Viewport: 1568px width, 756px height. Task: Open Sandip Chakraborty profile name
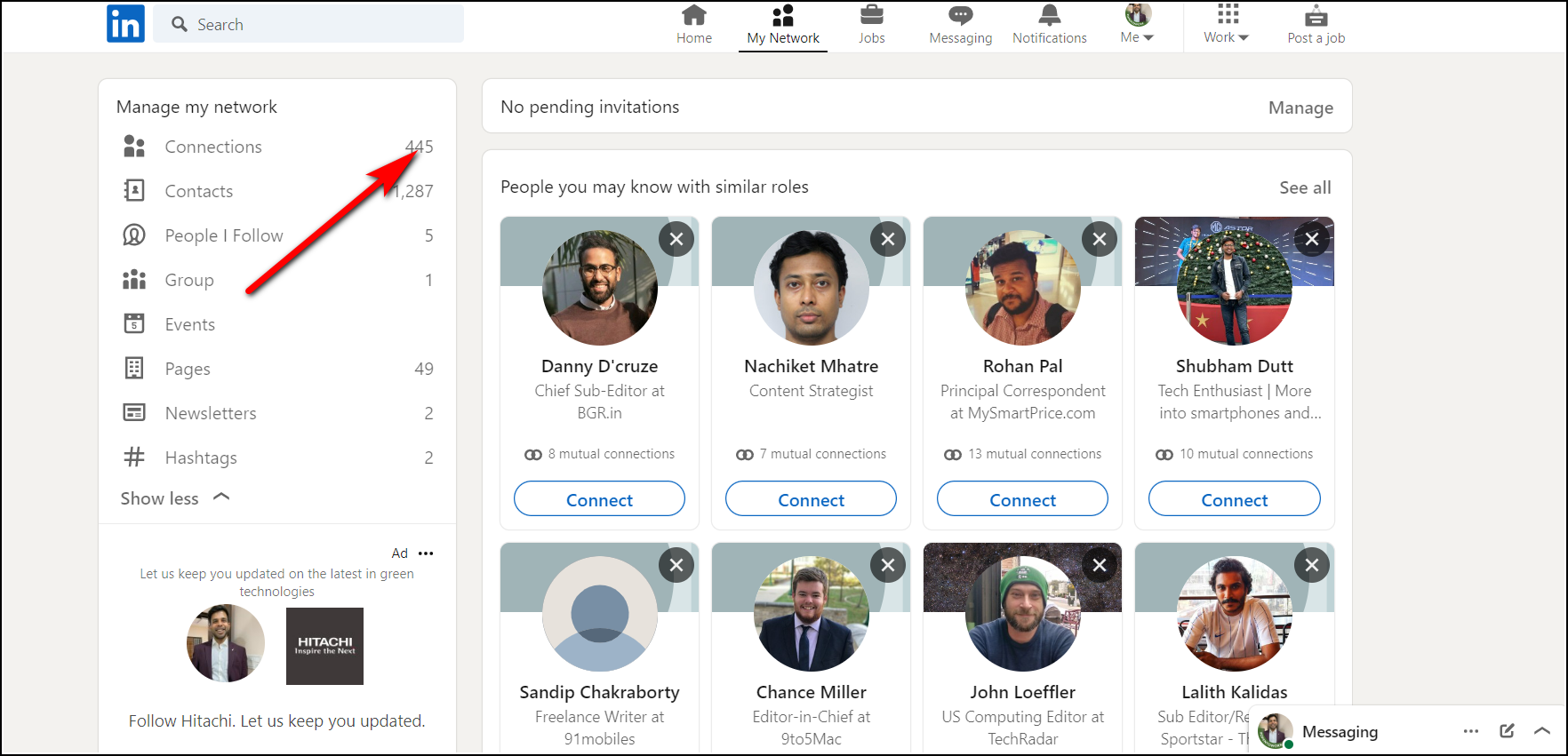coord(599,692)
